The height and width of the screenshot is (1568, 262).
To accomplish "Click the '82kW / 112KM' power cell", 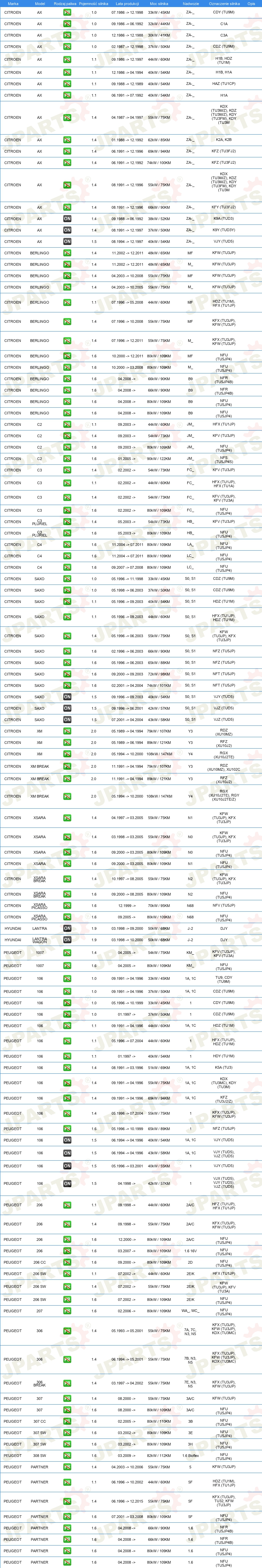I will click(159, 1456).
